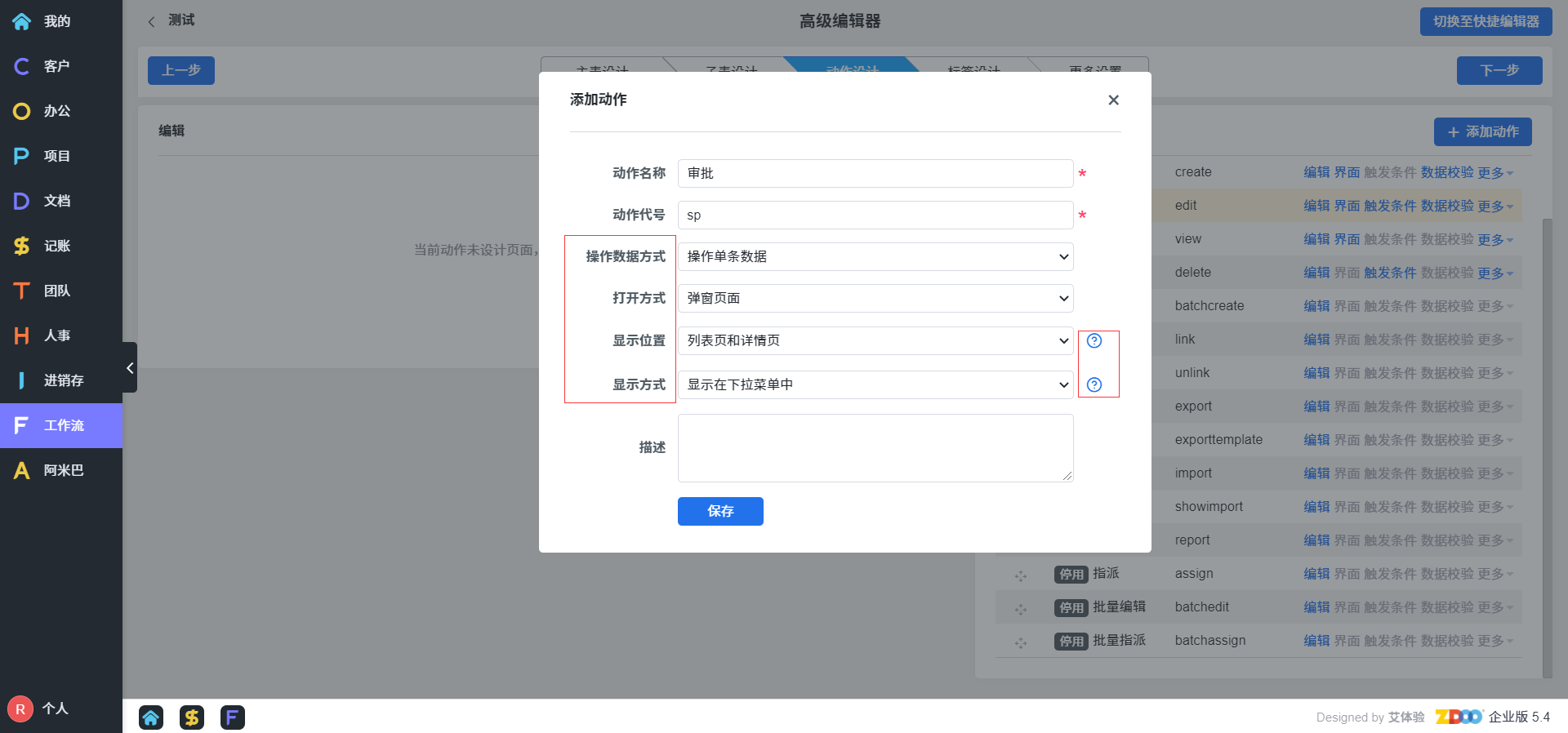Click into the 描述 text area

(x=875, y=447)
